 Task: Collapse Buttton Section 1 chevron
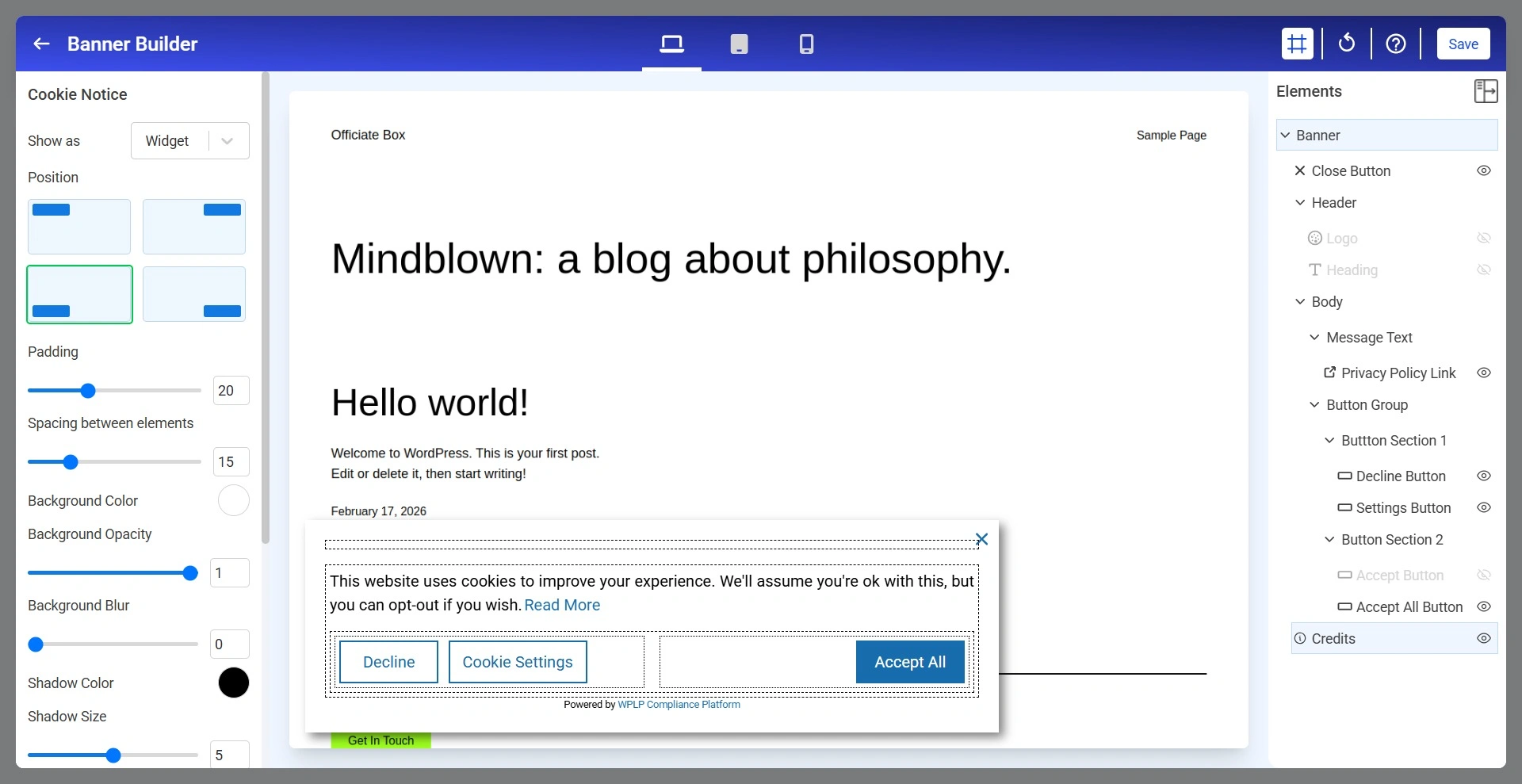(1329, 440)
